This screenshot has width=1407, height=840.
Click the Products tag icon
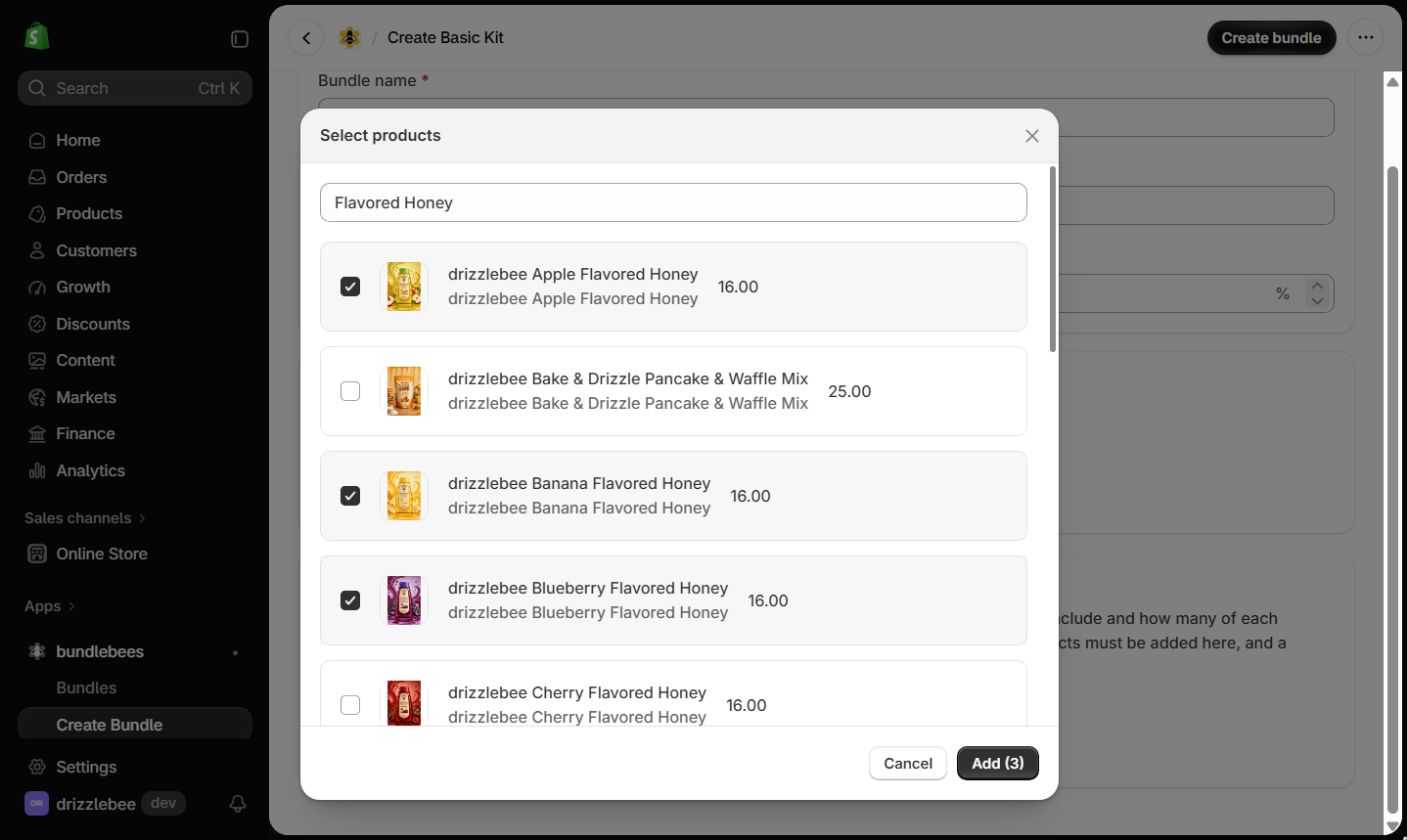(x=37, y=214)
